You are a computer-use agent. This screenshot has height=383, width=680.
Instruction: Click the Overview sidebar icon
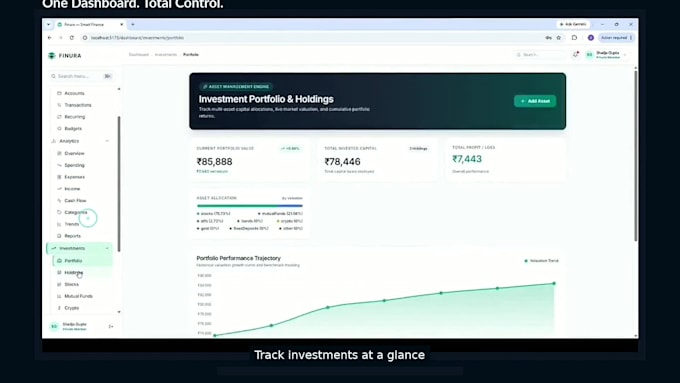(x=59, y=153)
